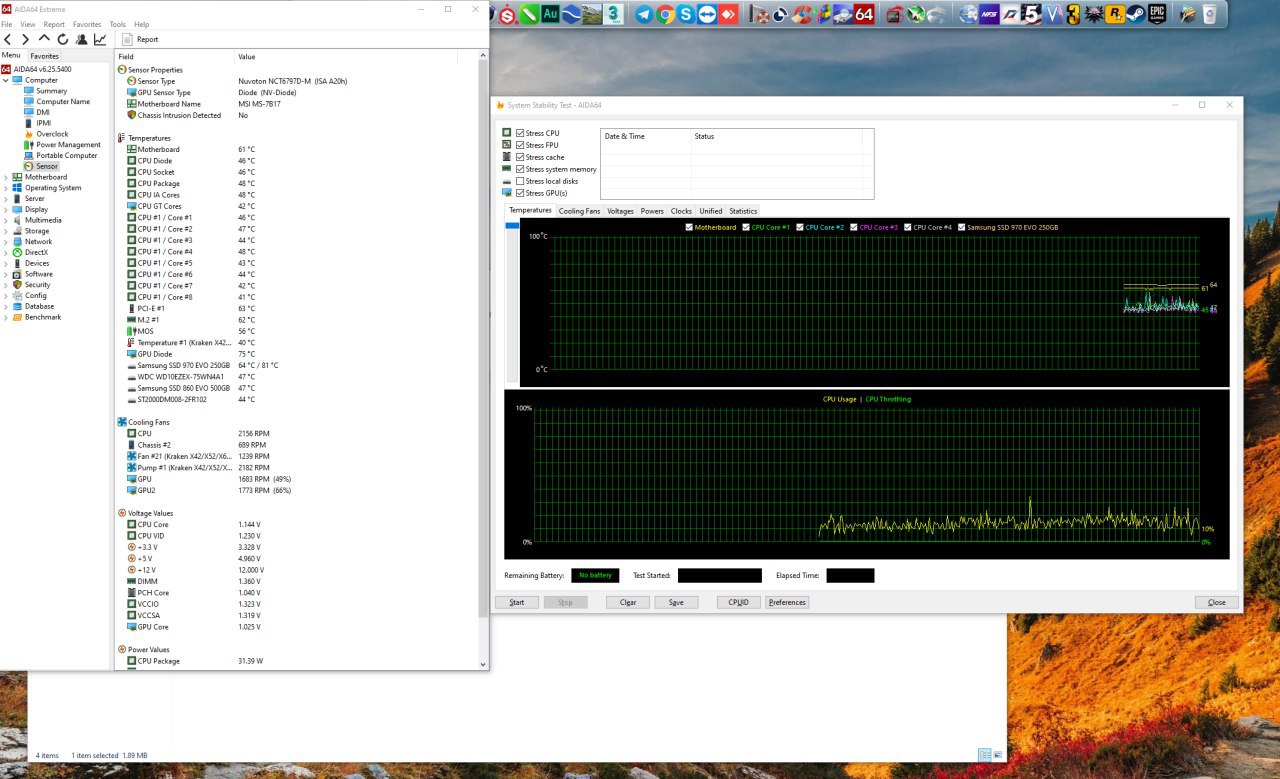Click the Back navigation arrow

9,39
